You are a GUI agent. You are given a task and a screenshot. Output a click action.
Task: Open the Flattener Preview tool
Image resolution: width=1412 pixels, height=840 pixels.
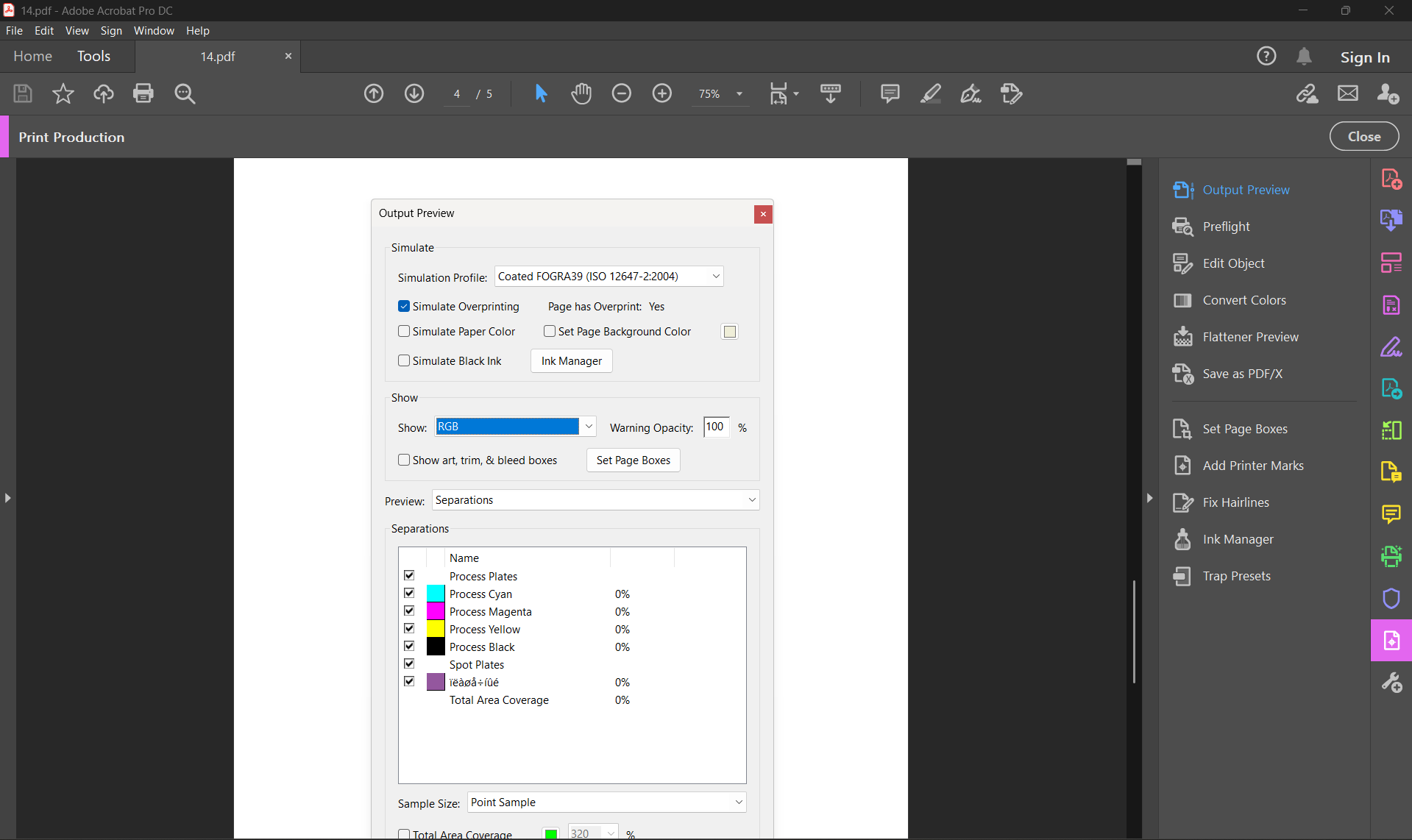[x=1250, y=337]
